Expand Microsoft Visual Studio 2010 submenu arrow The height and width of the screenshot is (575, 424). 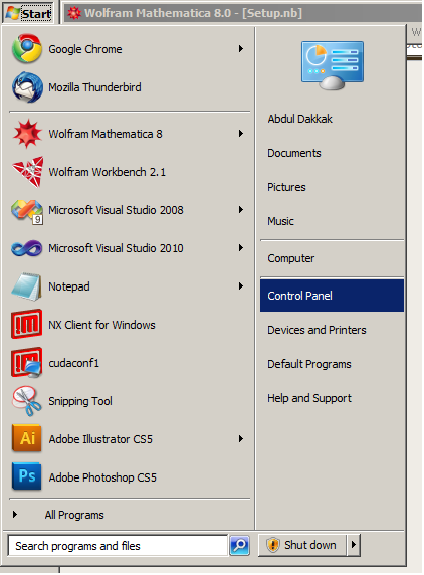241,248
